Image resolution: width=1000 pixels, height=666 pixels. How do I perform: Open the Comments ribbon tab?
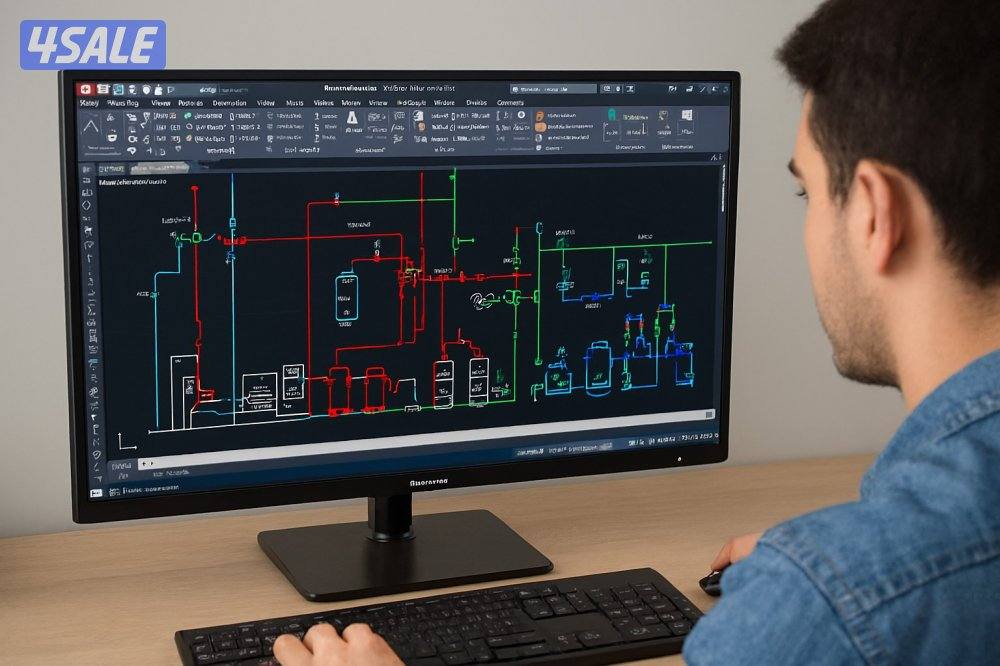click(x=510, y=103)
